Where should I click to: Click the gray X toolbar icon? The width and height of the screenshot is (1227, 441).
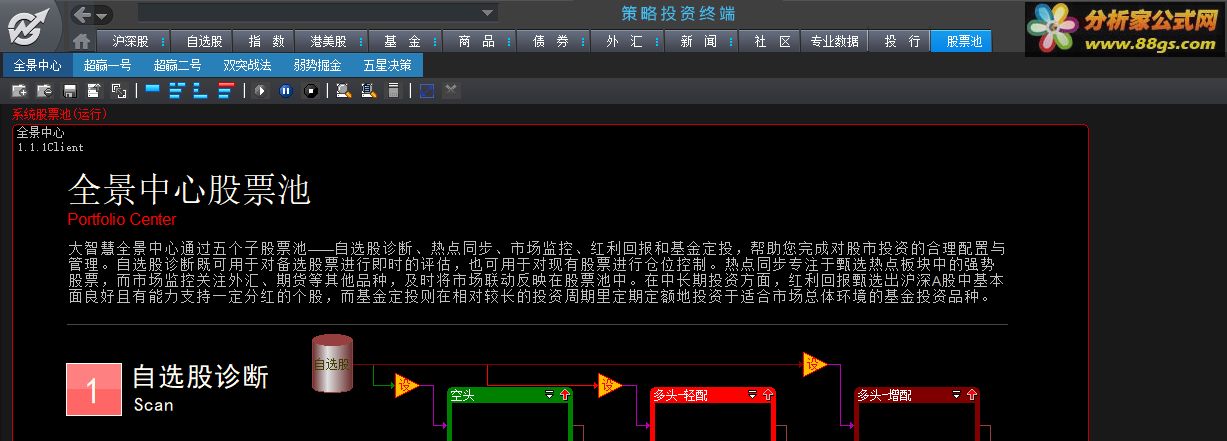451,90
